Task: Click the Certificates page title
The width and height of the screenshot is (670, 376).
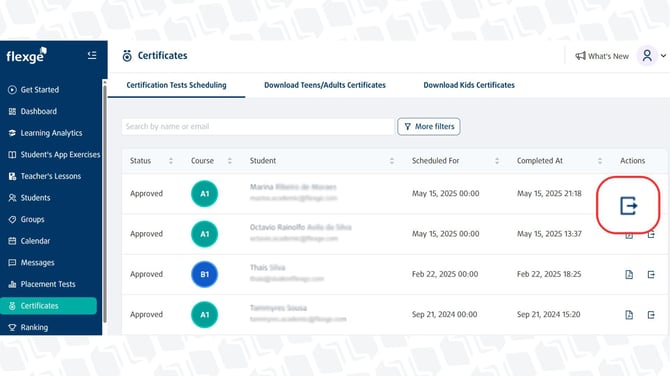Action: point(162,56)
